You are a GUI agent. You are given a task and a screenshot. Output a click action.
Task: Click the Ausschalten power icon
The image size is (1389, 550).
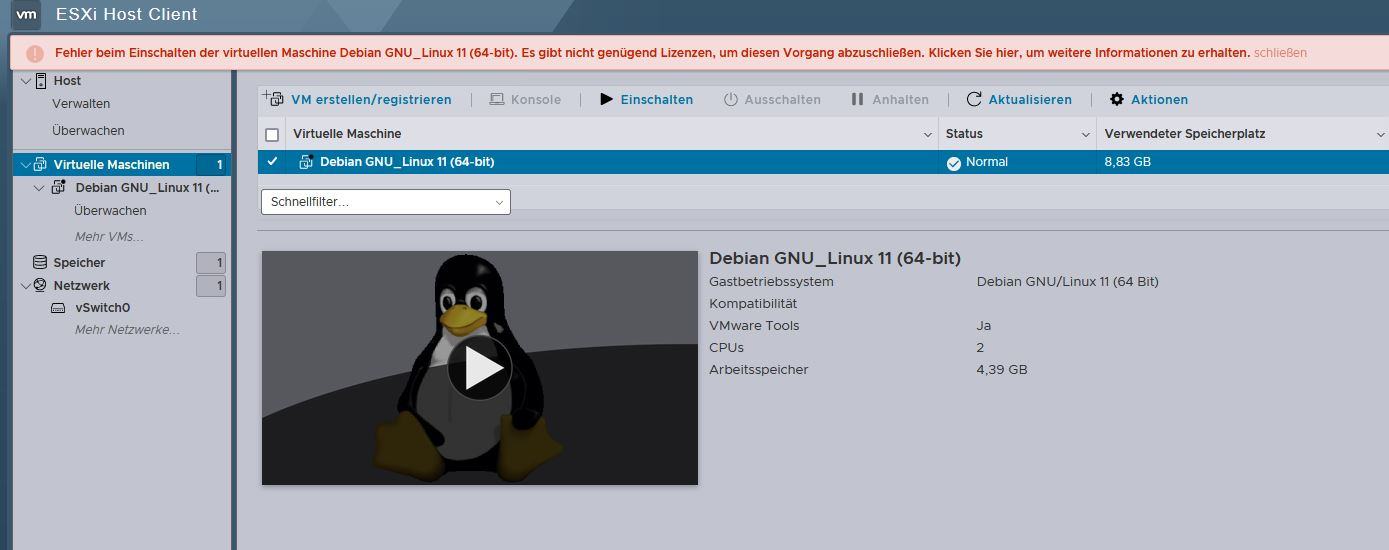(731, 100)
